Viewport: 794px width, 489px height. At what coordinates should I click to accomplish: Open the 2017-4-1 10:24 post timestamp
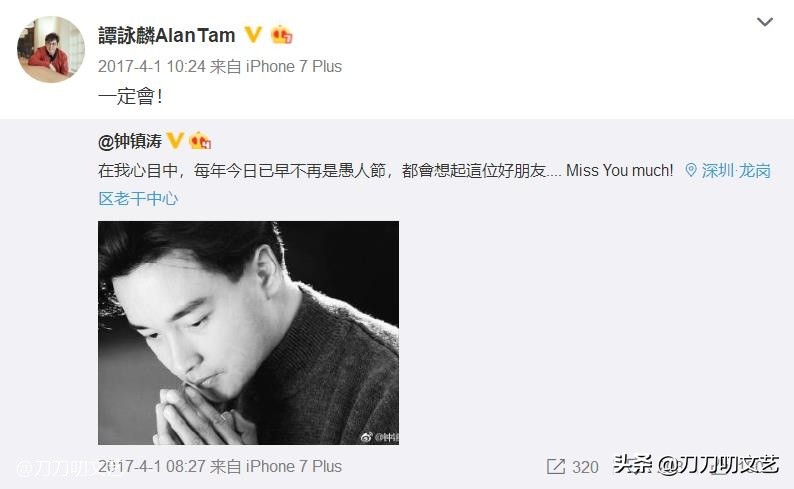(151, 66)
